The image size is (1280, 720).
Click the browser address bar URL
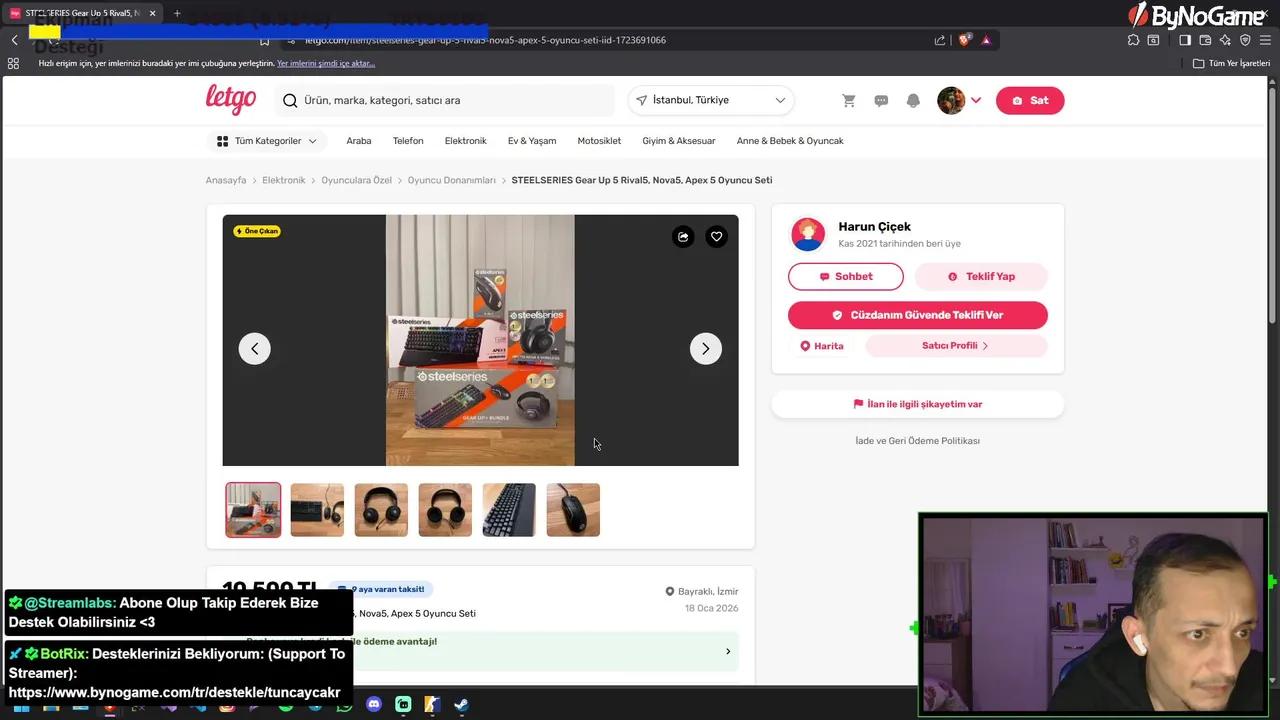click(485, 40)
